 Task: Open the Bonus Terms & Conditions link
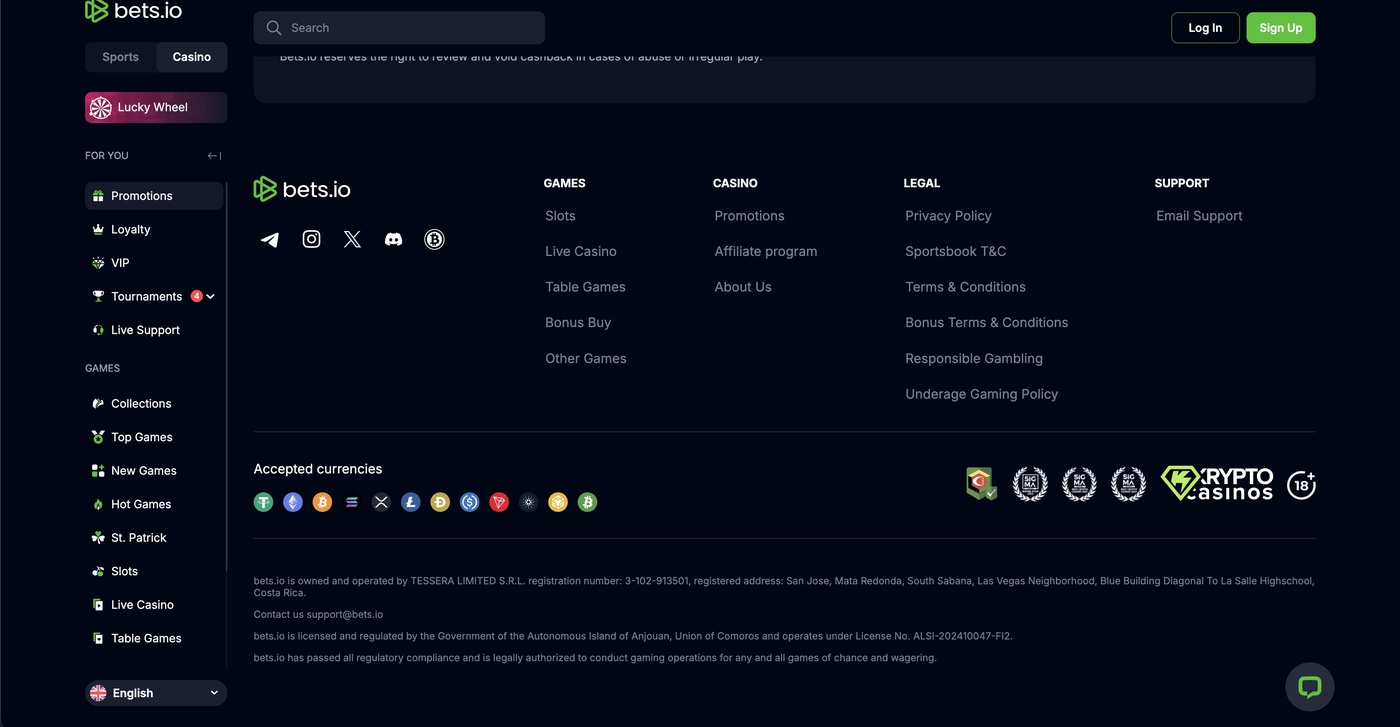(987, 323)
